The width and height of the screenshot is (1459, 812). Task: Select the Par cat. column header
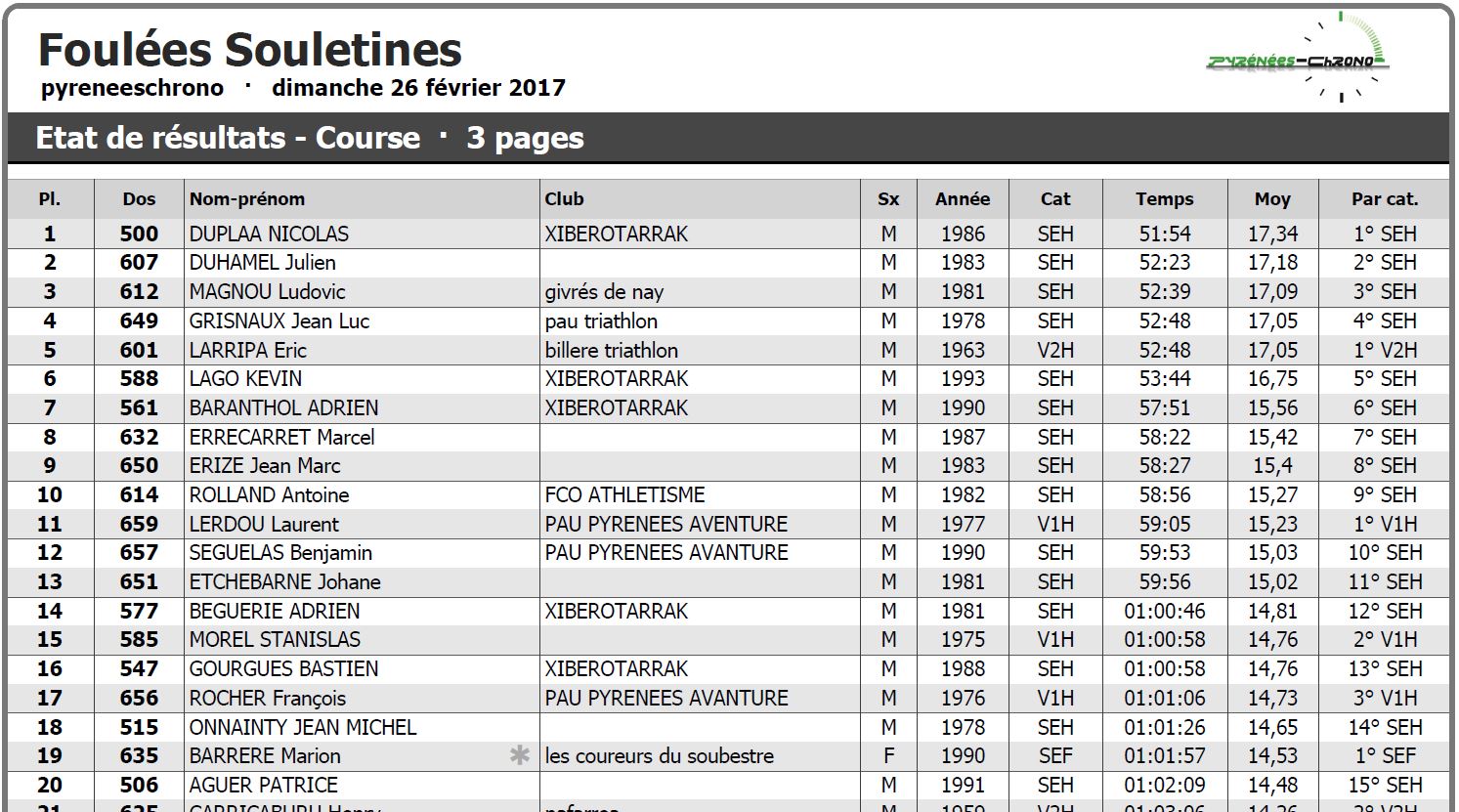1384,199
